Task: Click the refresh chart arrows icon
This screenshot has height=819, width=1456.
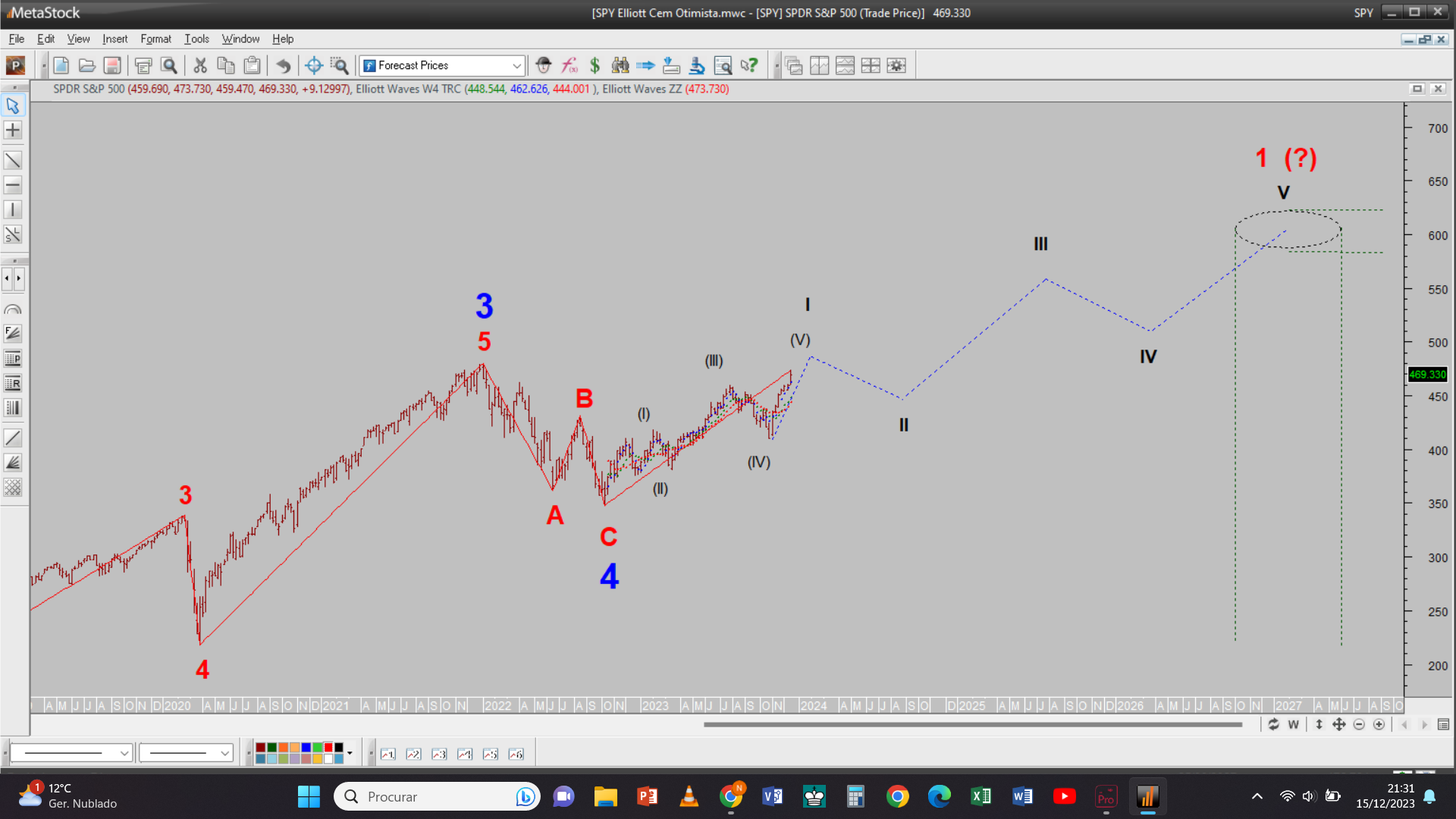Action: click(1273, 725)
